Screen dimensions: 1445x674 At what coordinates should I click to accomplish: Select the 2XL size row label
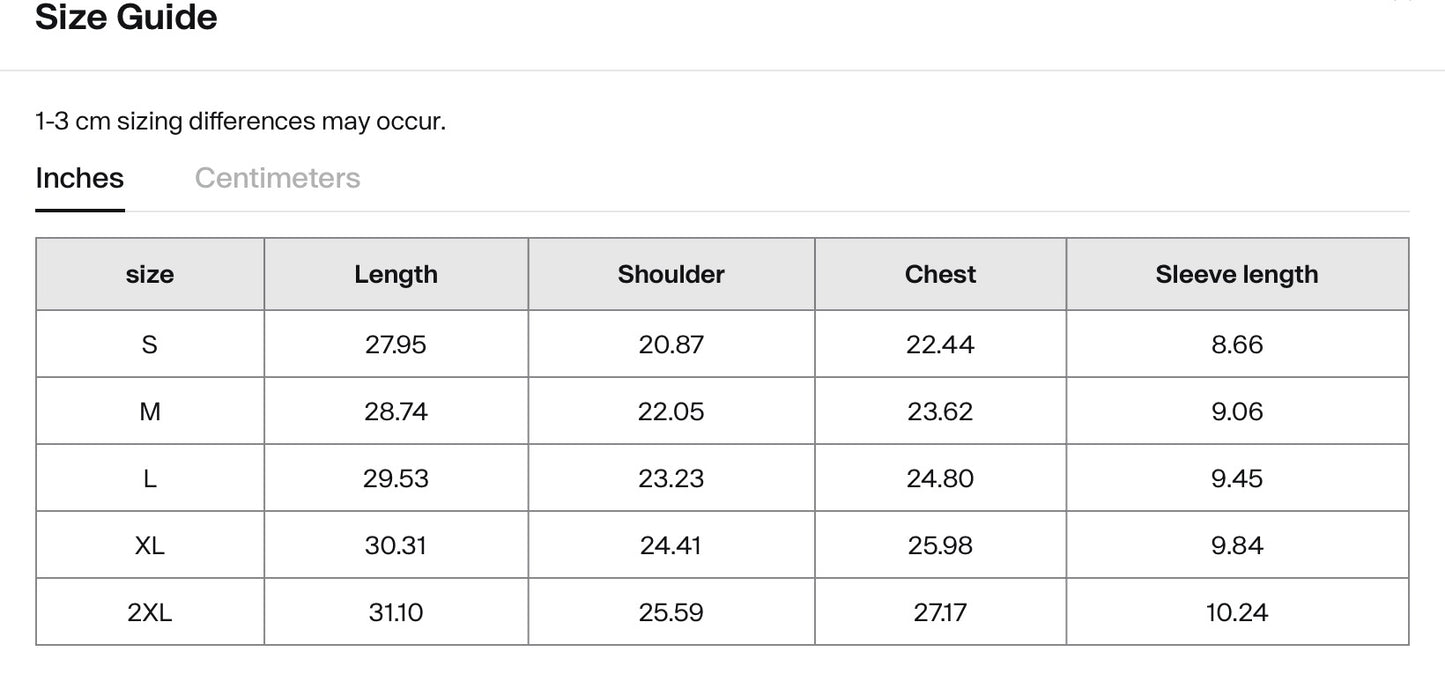150,612
